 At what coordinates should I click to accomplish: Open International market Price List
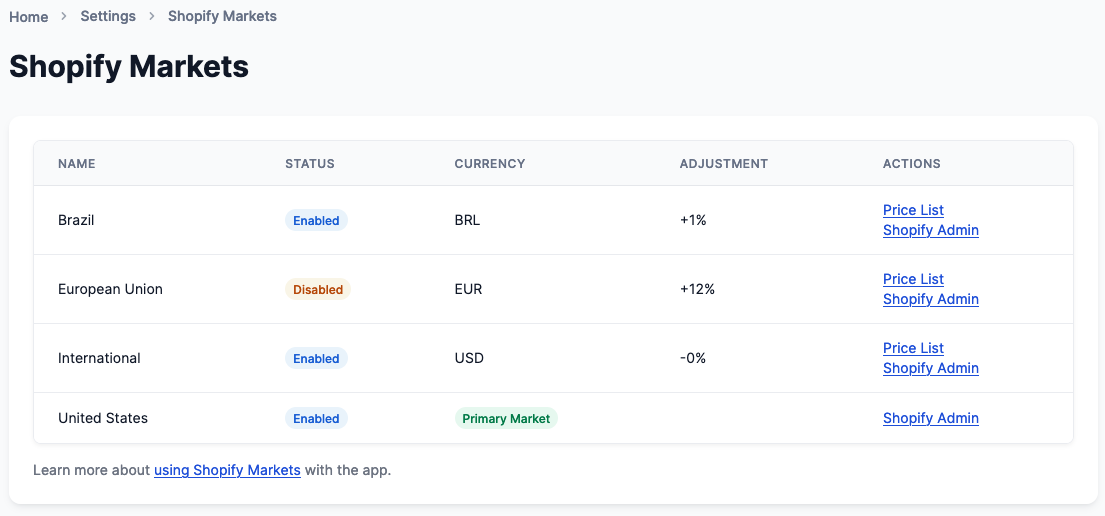pos(913,348)
